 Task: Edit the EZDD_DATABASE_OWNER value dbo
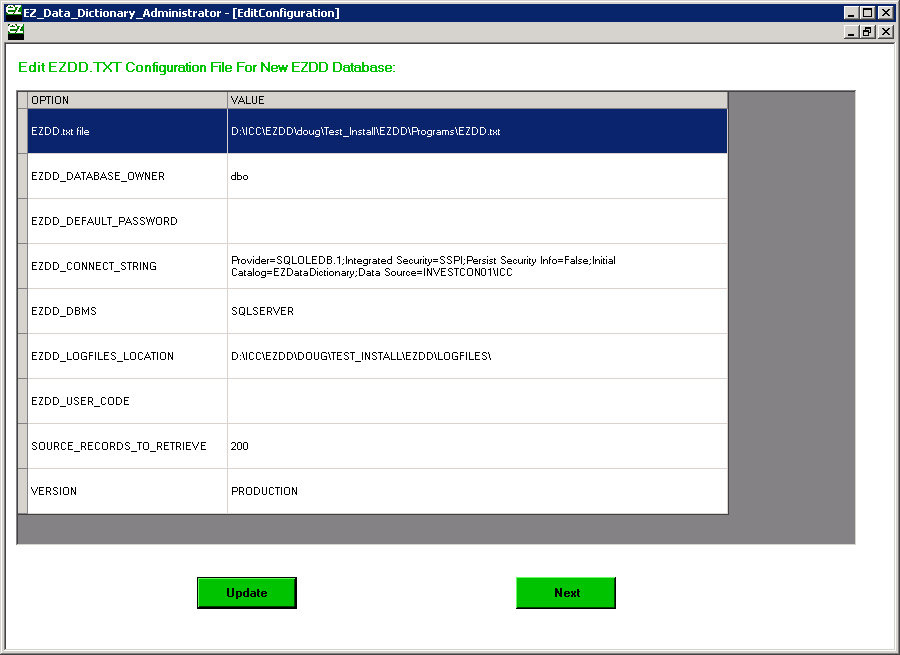pyautogui.click(x=477, y=176)
